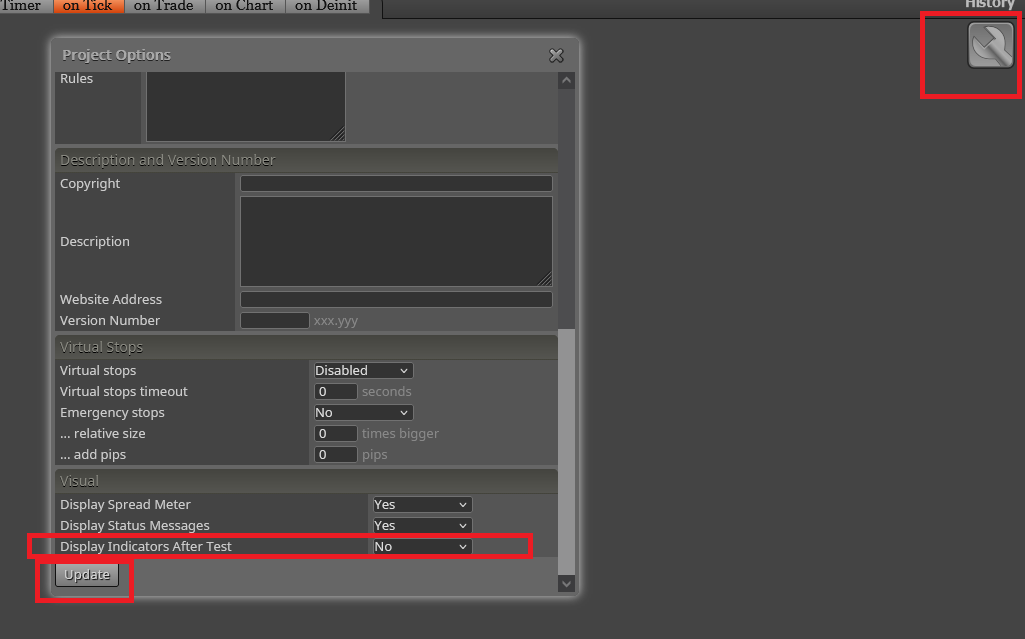The image size is (1025, 639).
Task: Open project options via the wrench icon
Action: (990, 45)
